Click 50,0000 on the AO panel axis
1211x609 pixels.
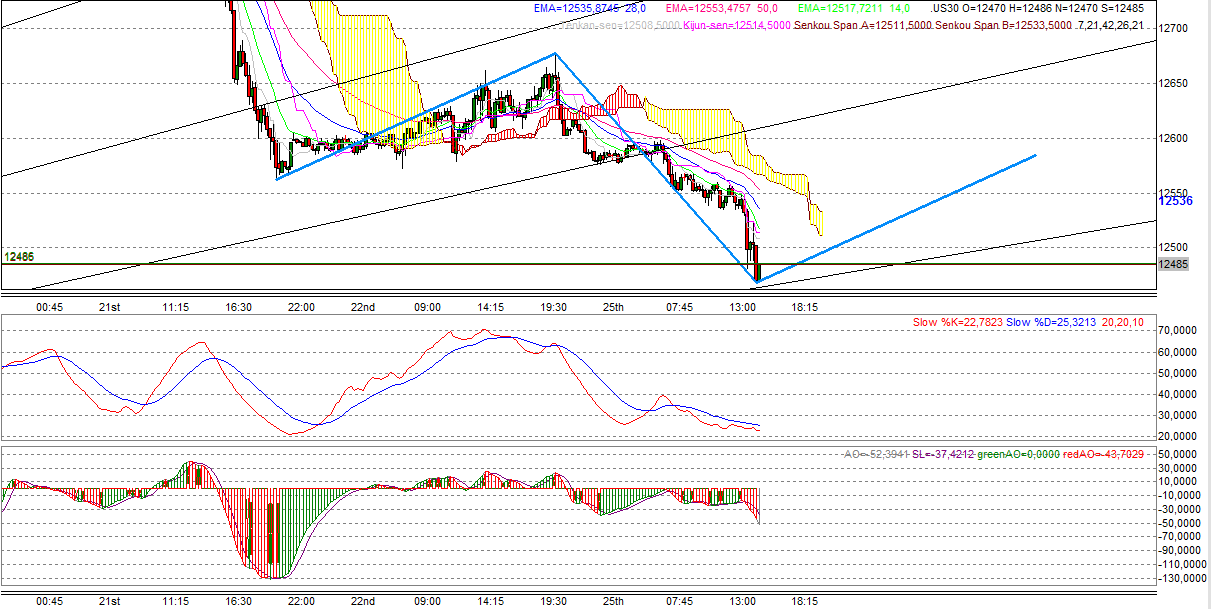click(1178, 454)
